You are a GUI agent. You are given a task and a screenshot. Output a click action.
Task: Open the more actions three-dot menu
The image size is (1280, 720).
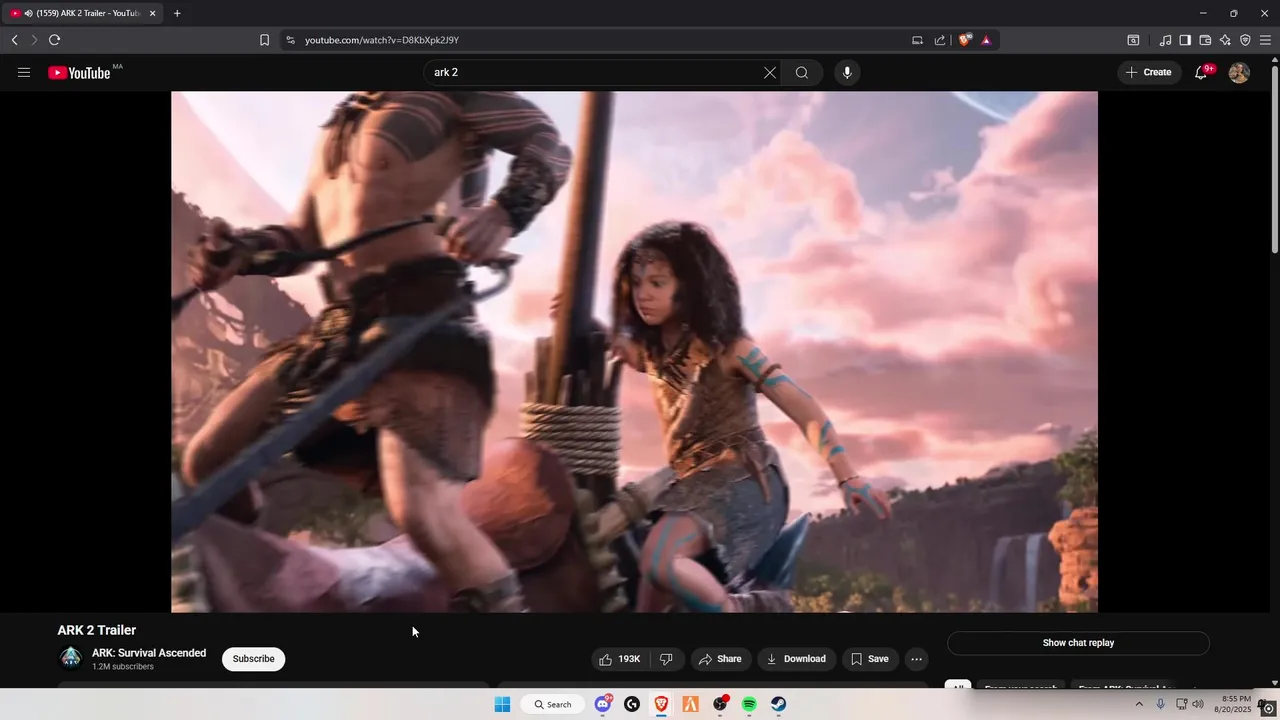(916, 659)
